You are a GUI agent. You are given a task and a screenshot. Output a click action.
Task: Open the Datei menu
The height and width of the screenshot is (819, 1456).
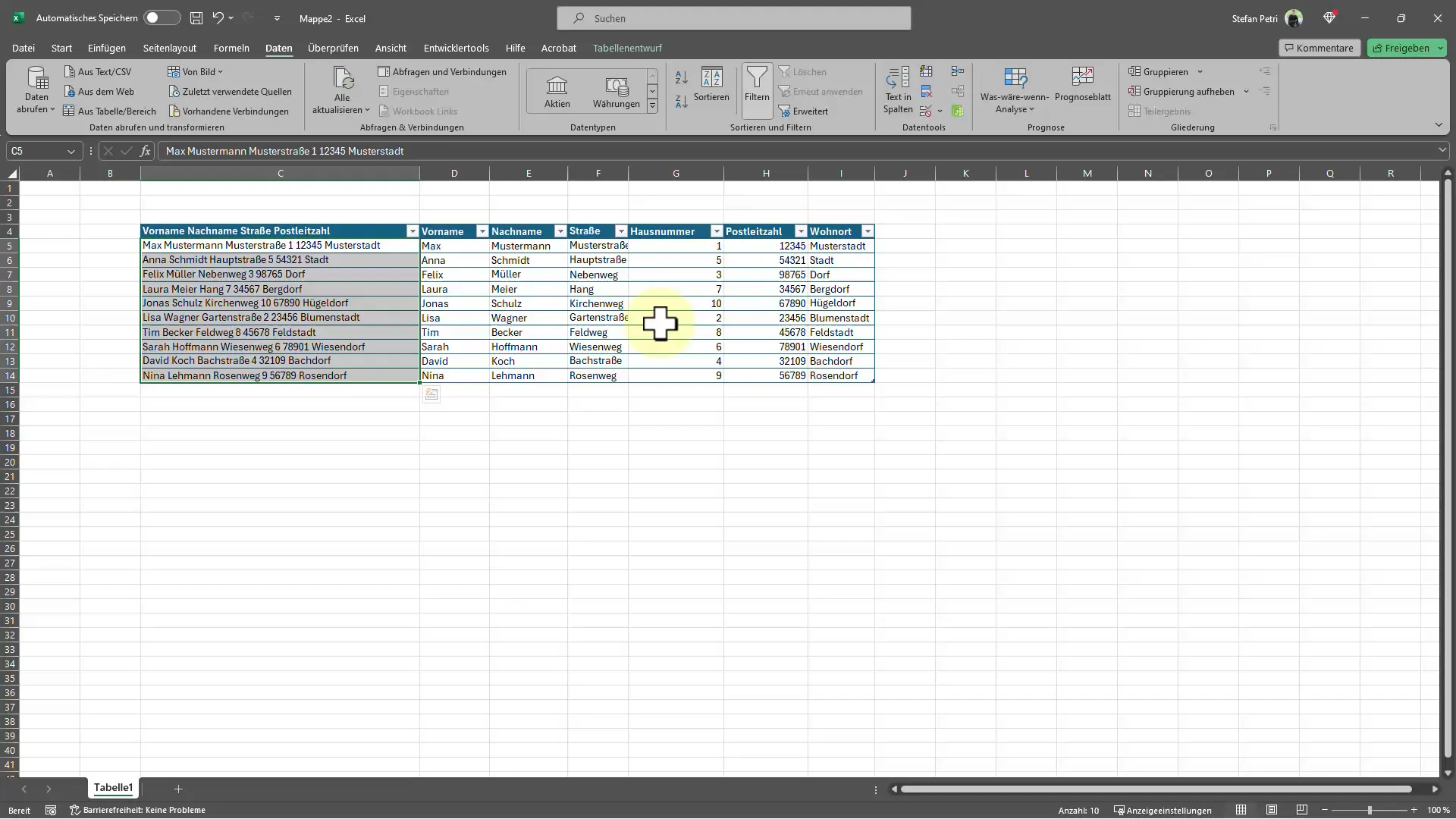(x=24, y=48)
